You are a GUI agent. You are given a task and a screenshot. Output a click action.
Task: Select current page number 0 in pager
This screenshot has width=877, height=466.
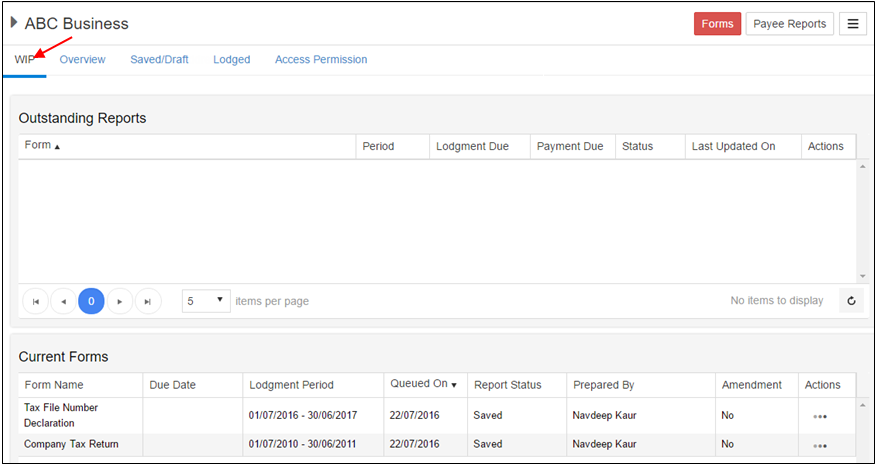pos(91,301)
